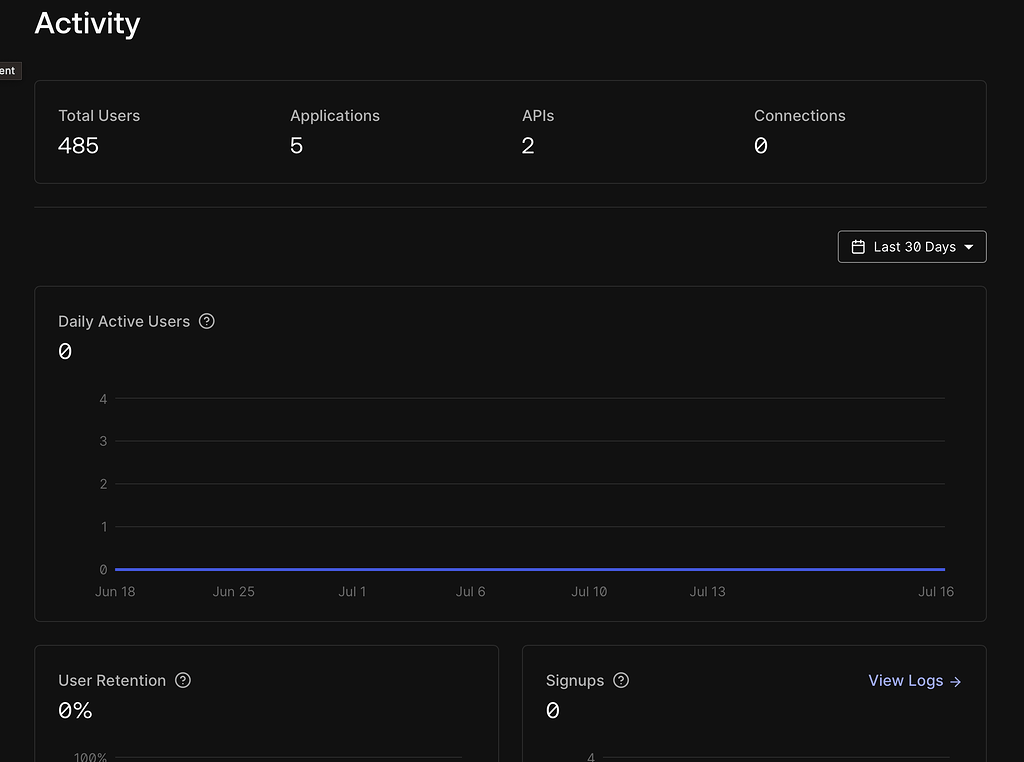Click the 0% User Retention value
Viewport: 1024px width, 762px height.
[75, 710]
